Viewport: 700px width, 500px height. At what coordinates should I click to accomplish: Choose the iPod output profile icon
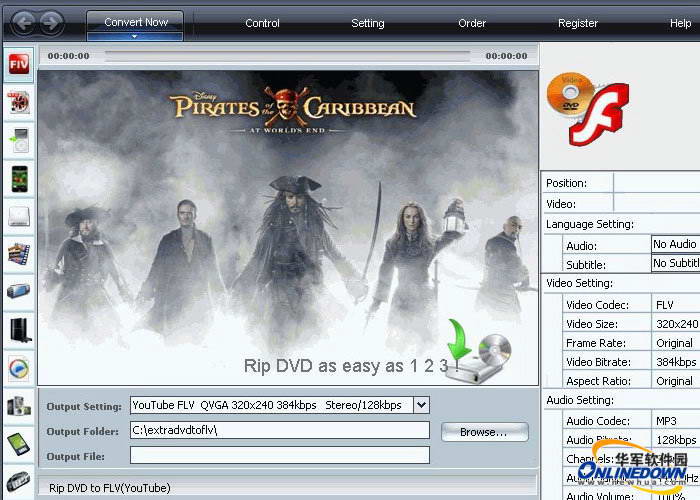tap(19, 141)
